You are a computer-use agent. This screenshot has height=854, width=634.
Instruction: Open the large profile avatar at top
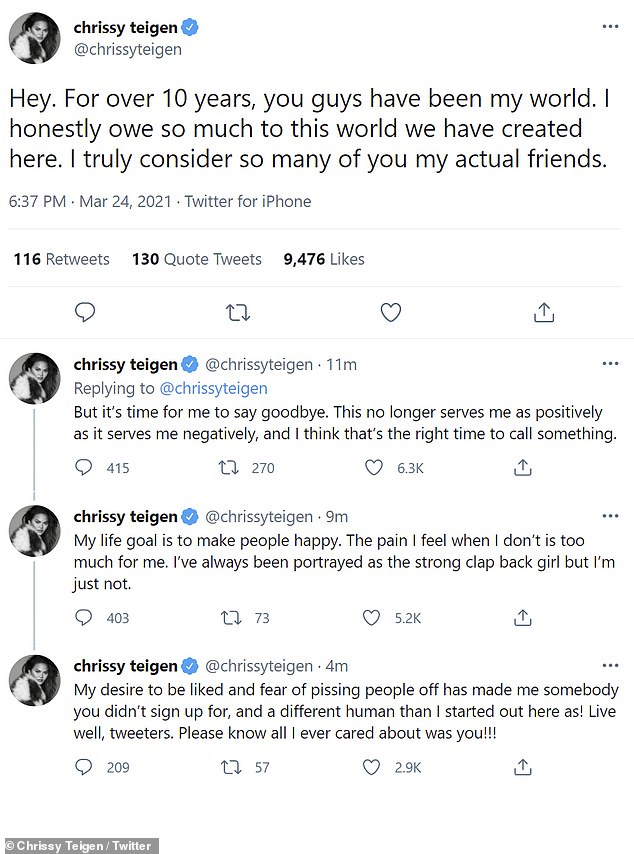tap(35, 39)
